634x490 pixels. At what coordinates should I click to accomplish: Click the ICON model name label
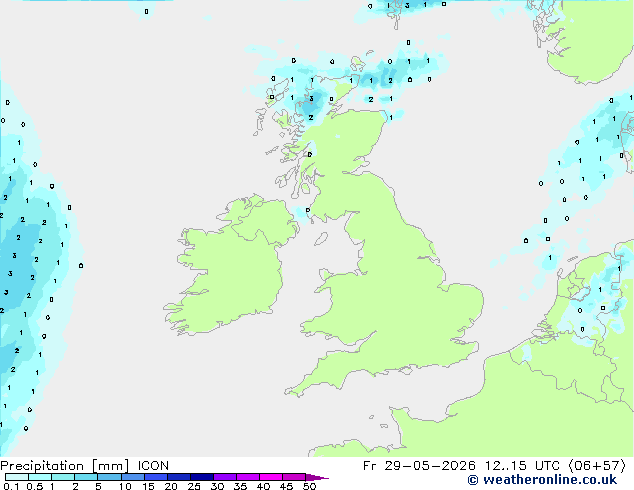coord(153,466)
